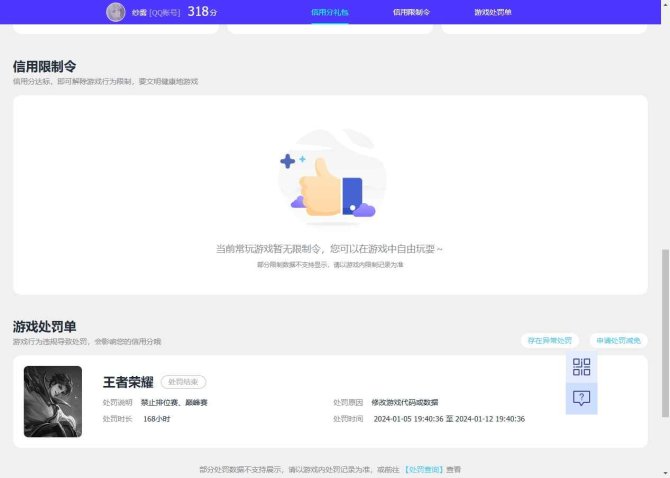This screenshot has width=670, height=478.
Task: Click the user avatar in the header
Action: pyautogui.click(x=115, y=12)
